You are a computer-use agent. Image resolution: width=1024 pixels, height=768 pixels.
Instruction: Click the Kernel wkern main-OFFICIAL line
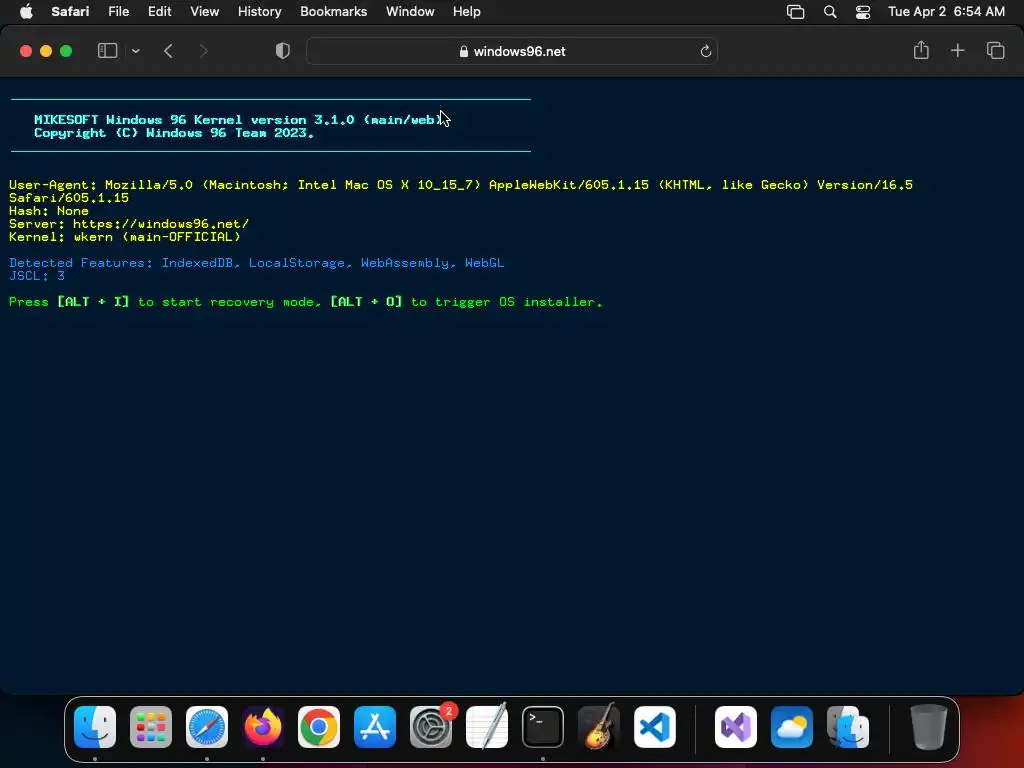[x=125, y=237]
